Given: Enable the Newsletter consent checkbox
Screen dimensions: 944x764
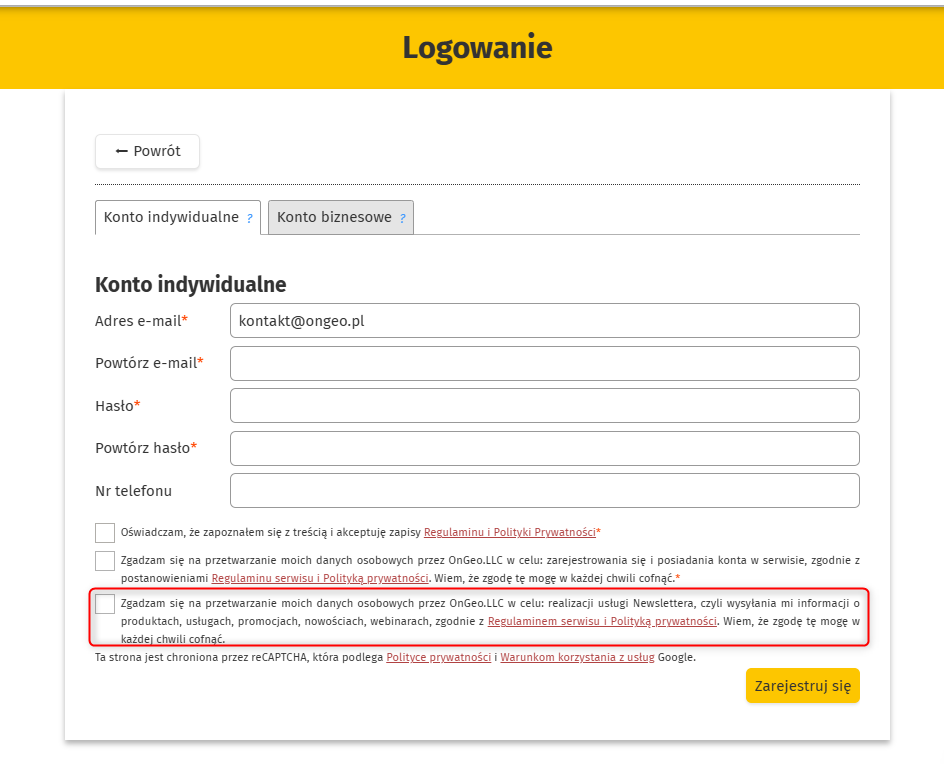Looking at the screenshot, I should coord(105,604).
